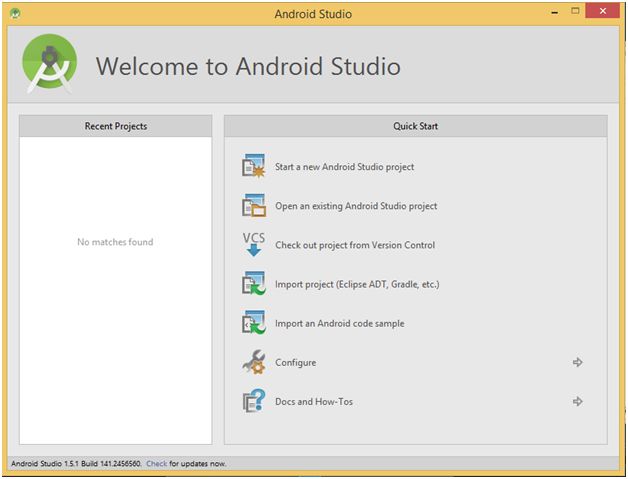Click the Check for updates link
This screenshot has width=628, height=479.
point(157,463)
